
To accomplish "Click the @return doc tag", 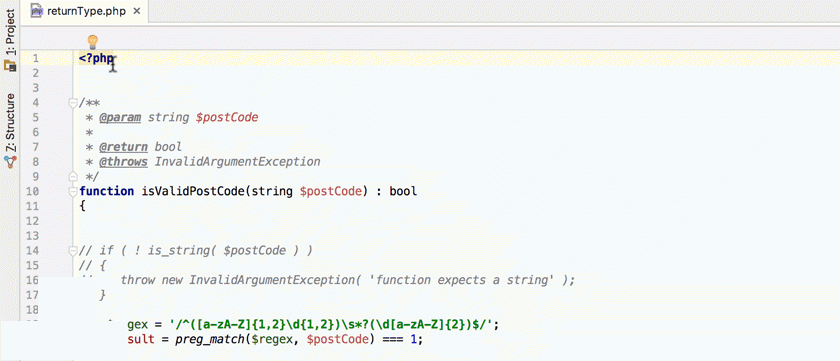I will (123, 147).
